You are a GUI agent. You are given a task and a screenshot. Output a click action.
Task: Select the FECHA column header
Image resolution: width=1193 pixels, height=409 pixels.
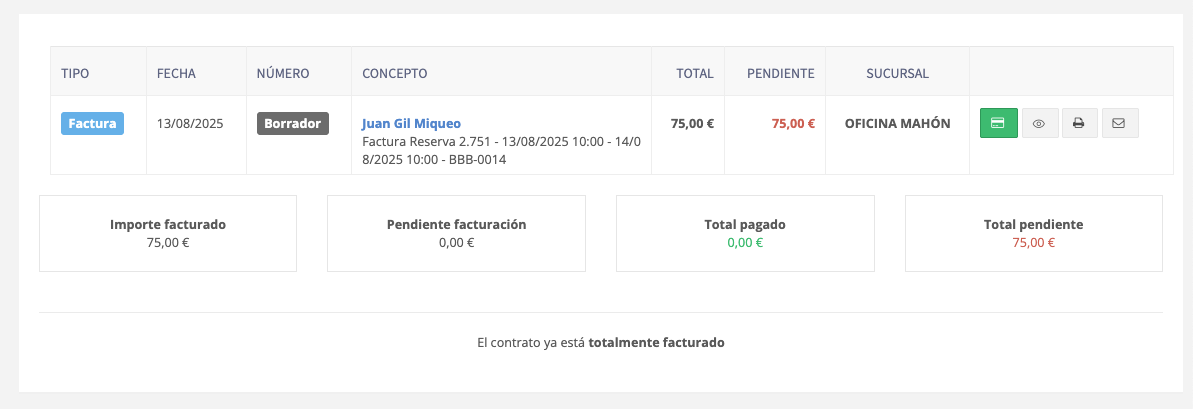coord(177,74)
